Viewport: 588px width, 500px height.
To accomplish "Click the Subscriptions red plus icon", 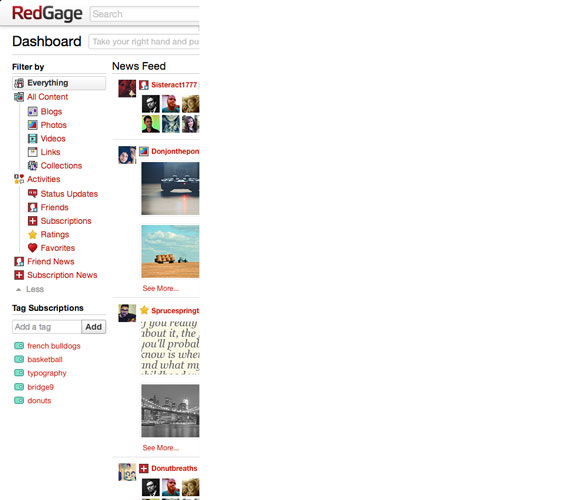I will [33, 221].
